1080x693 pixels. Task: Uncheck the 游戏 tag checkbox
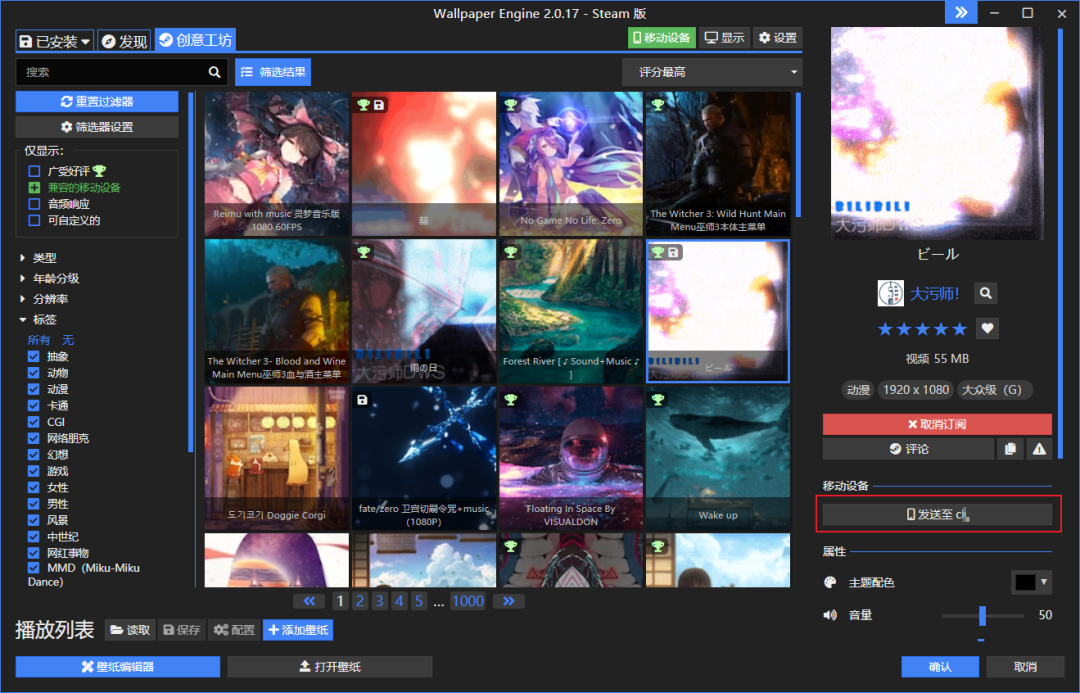(33, 471)
